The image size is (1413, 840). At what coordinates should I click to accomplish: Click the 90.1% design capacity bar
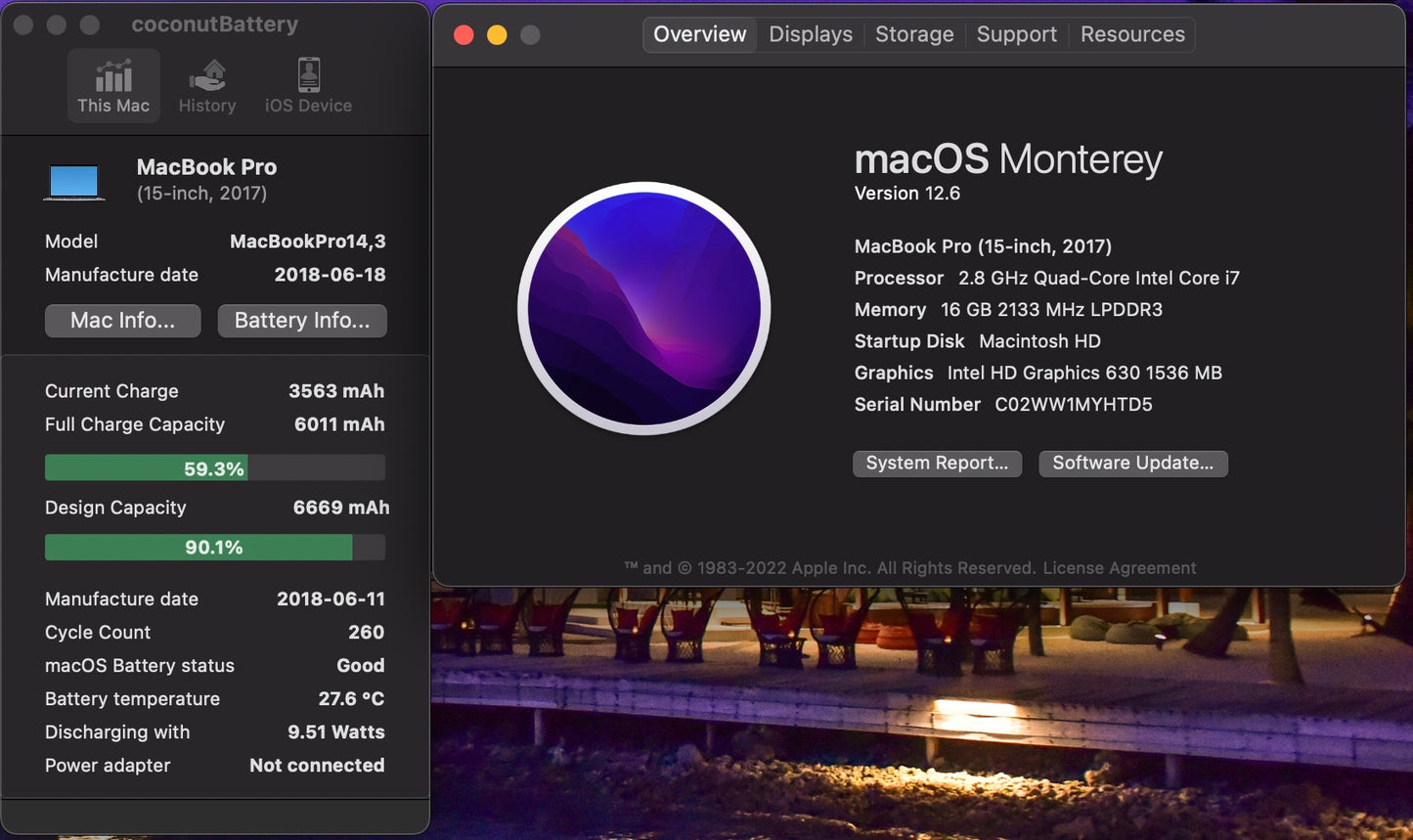point(214,547)
